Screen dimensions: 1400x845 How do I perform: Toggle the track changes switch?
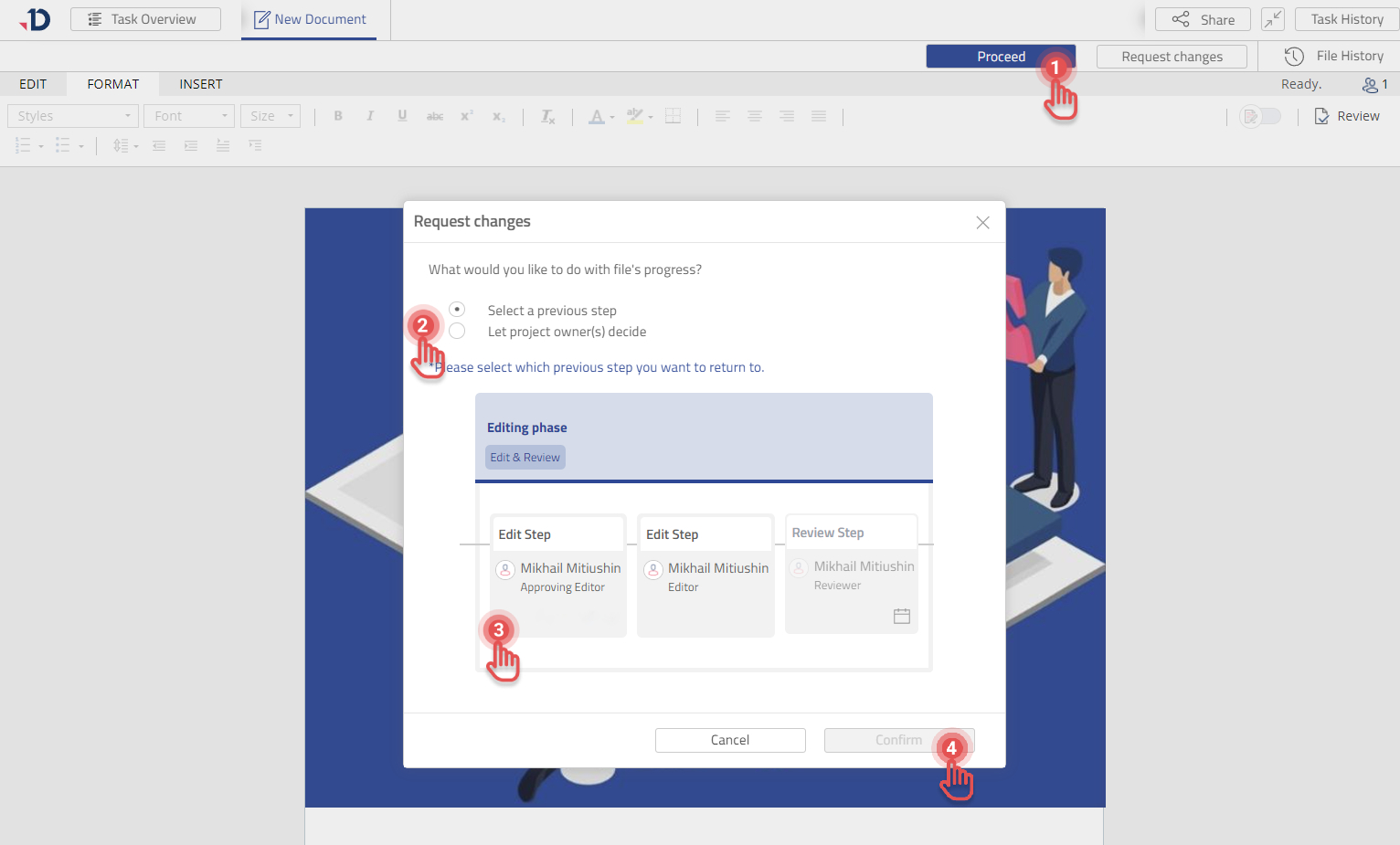1260,116
